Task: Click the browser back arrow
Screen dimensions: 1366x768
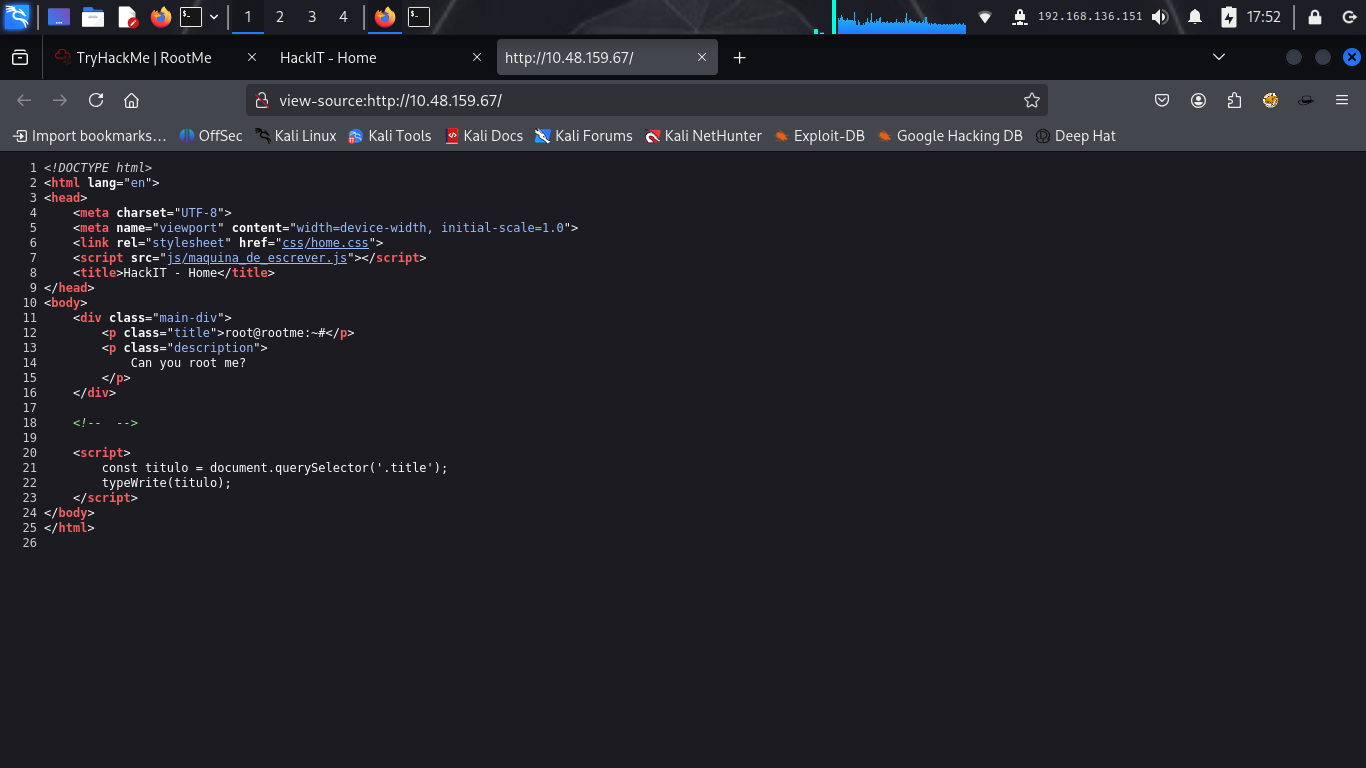Action: coord(24,100)
